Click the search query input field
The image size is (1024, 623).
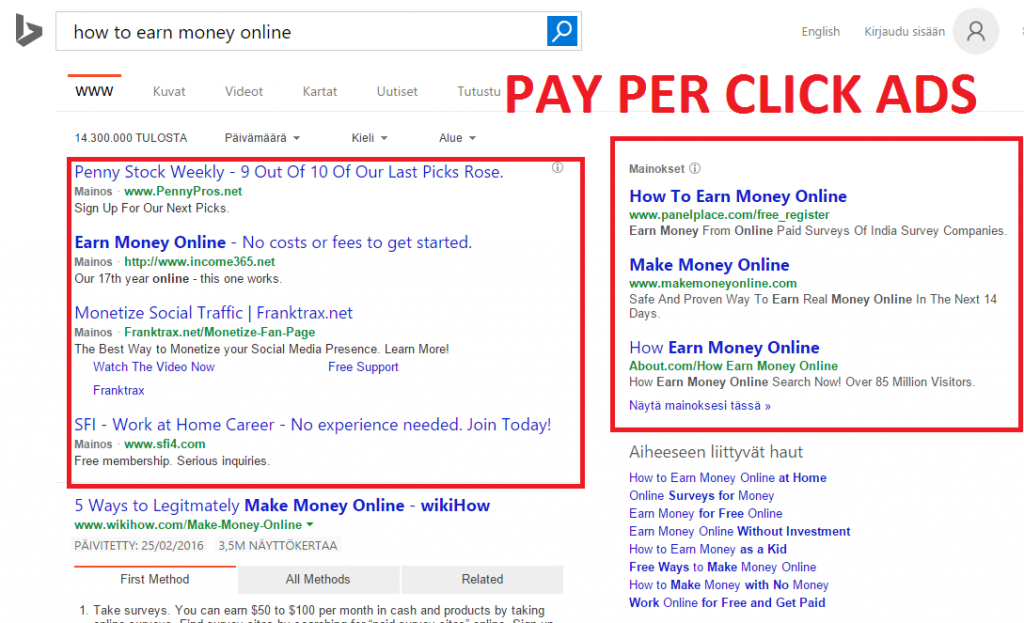tap(301, 31)
